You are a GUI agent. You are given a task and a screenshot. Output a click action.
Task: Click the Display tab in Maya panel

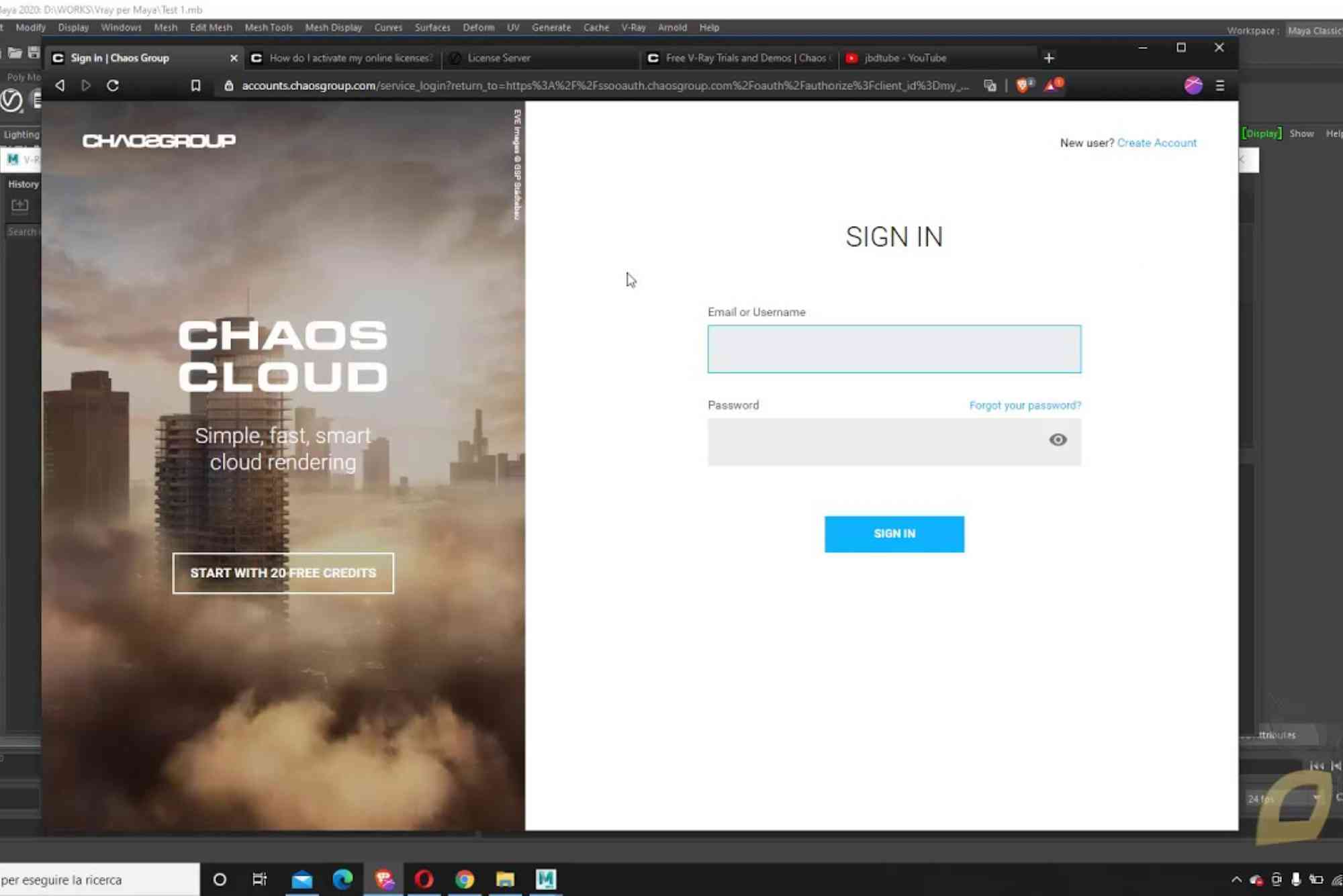click(x=1262, y=134)
